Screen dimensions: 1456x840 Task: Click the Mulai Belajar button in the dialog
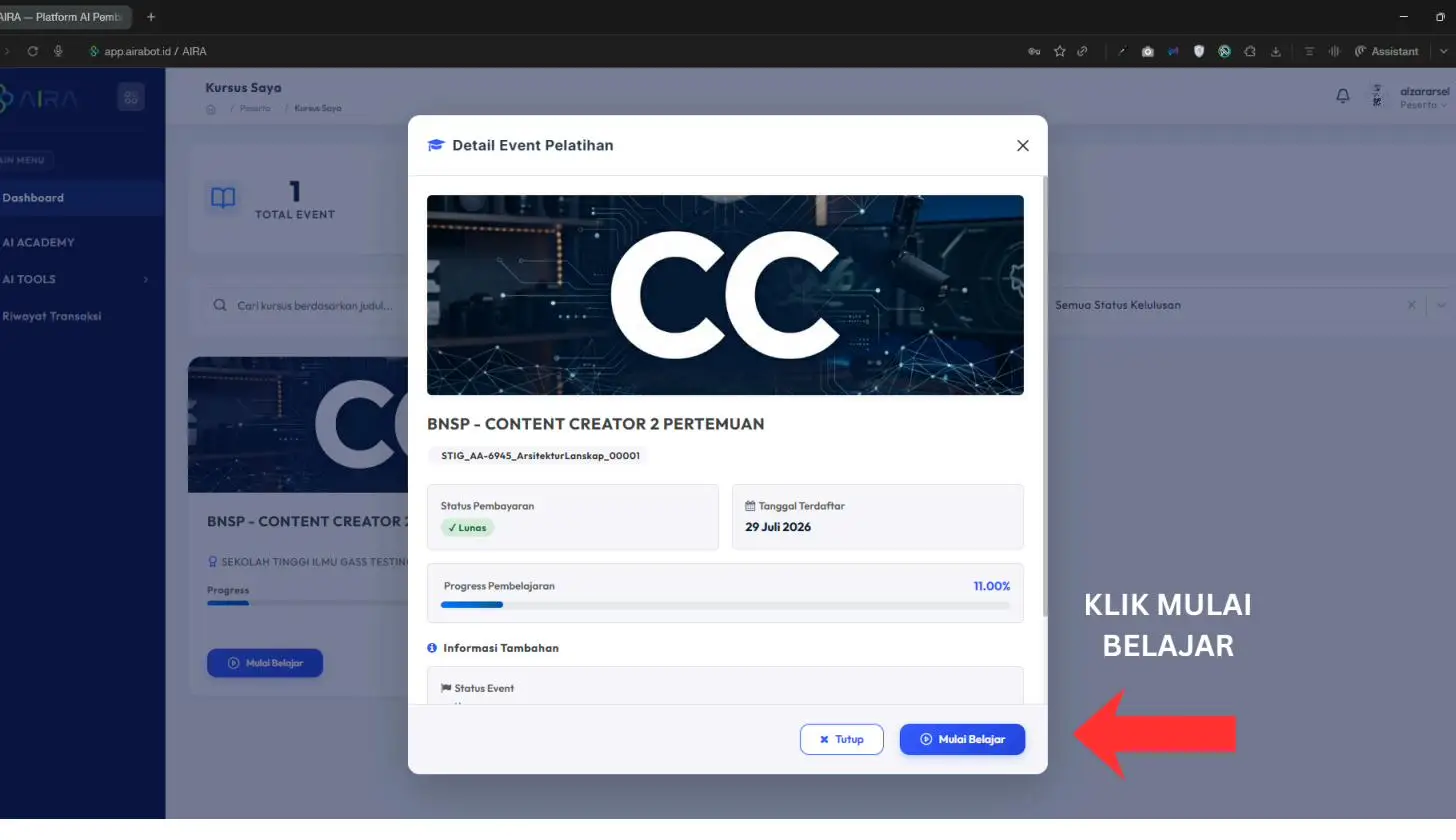(962, 739)
